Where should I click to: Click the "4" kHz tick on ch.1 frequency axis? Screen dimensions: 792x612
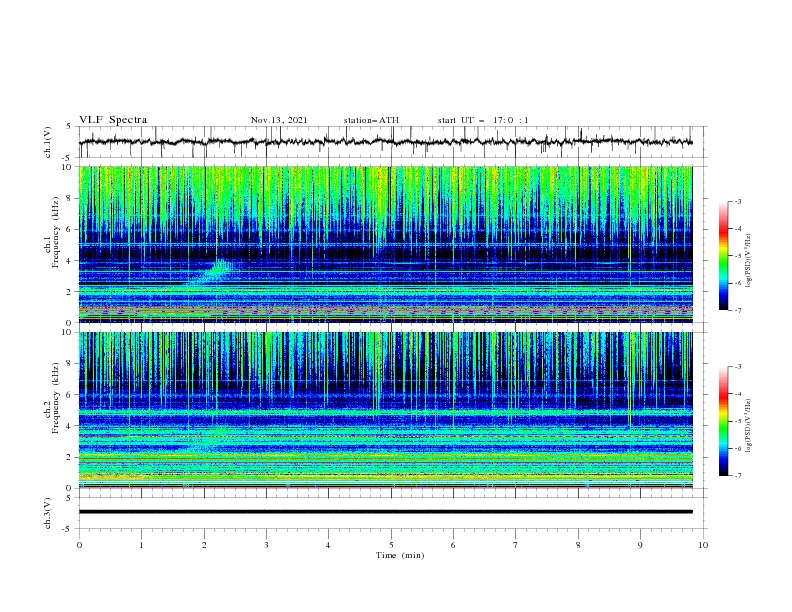tap(70, 261)
